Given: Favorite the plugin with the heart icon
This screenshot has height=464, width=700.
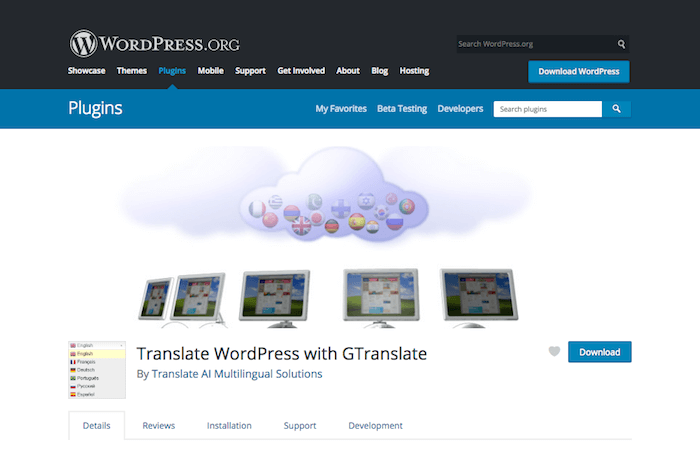Looking at the screenshot, I should pos(554,351).
